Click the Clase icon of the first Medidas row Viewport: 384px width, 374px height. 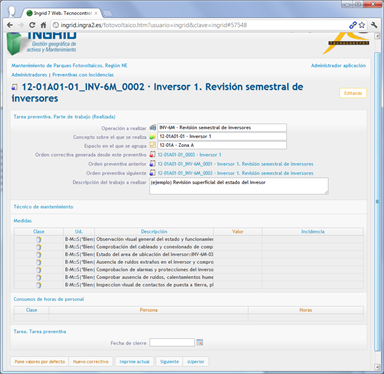click(x=39, y=239)
